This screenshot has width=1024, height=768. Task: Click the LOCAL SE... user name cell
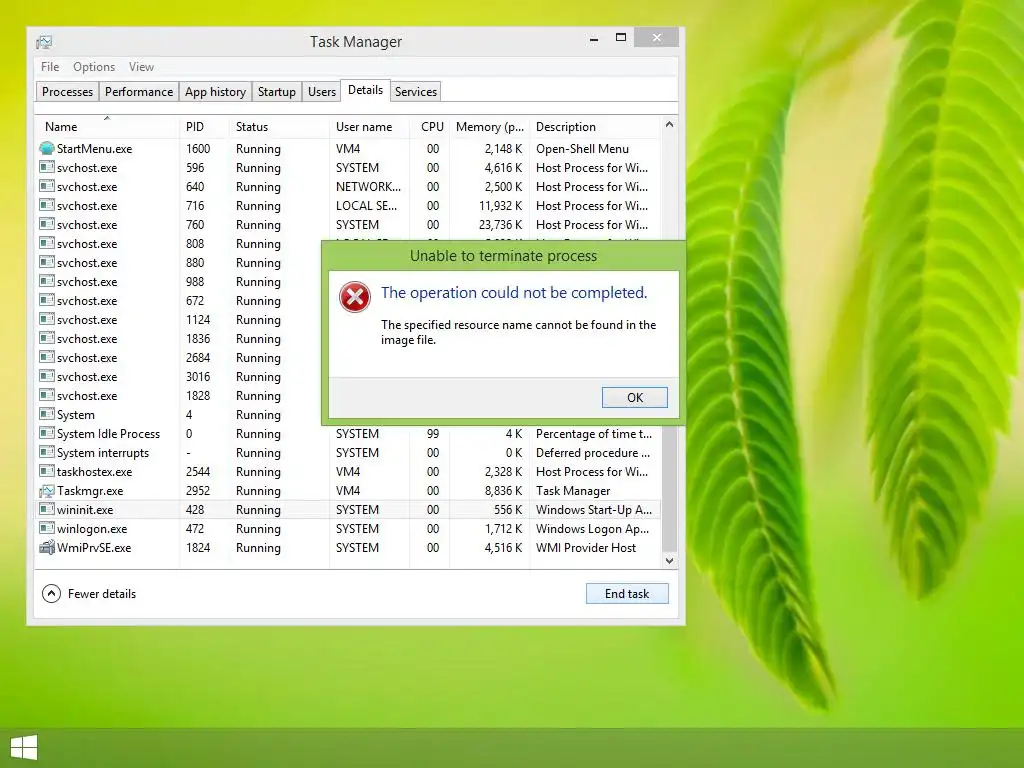pos(366,205)
